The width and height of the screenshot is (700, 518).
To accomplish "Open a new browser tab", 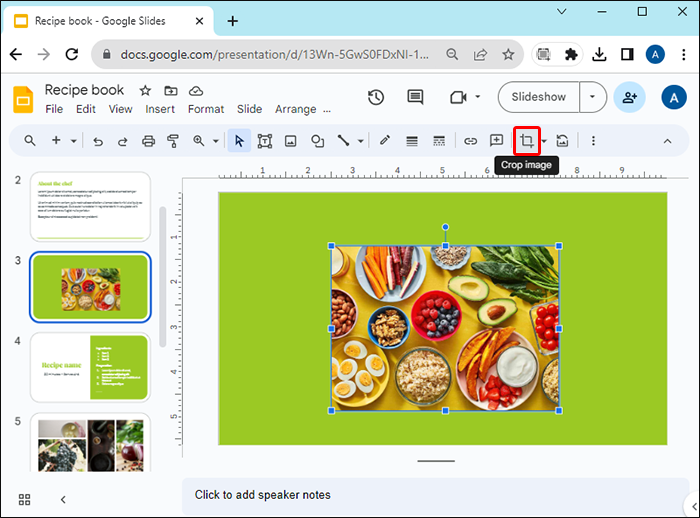I will pos(233,21).
